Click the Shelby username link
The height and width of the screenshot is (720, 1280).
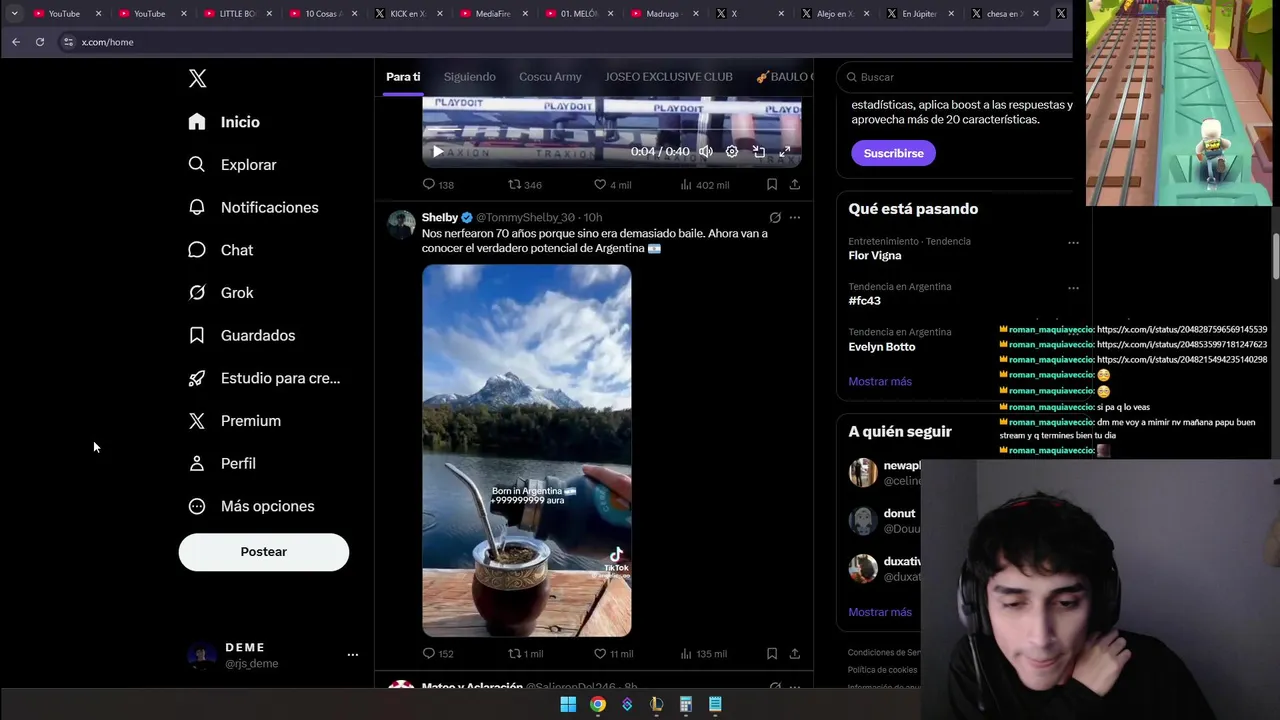coord(439,217)
